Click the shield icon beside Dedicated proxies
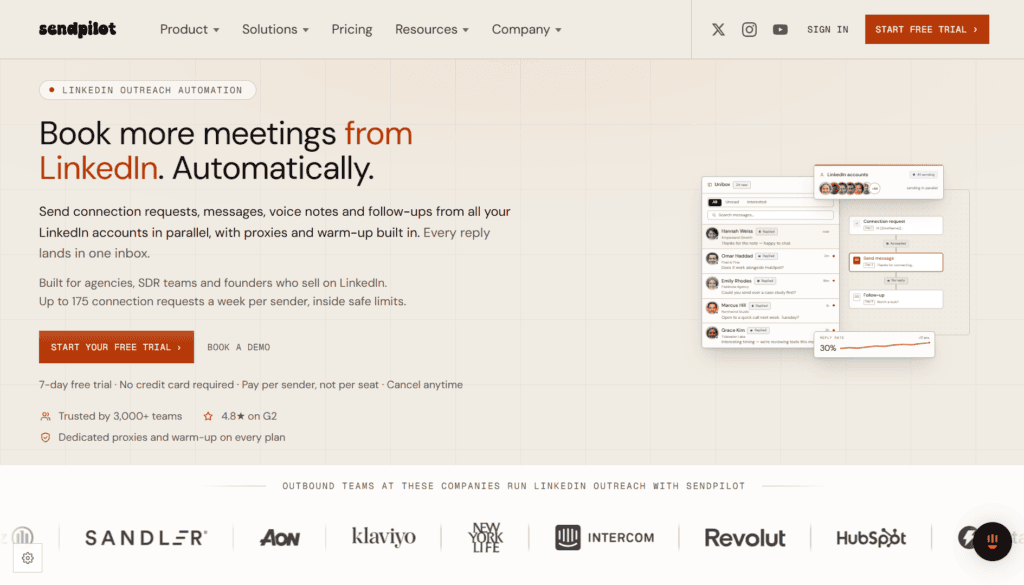1024x585 pixels. point(46,437)
